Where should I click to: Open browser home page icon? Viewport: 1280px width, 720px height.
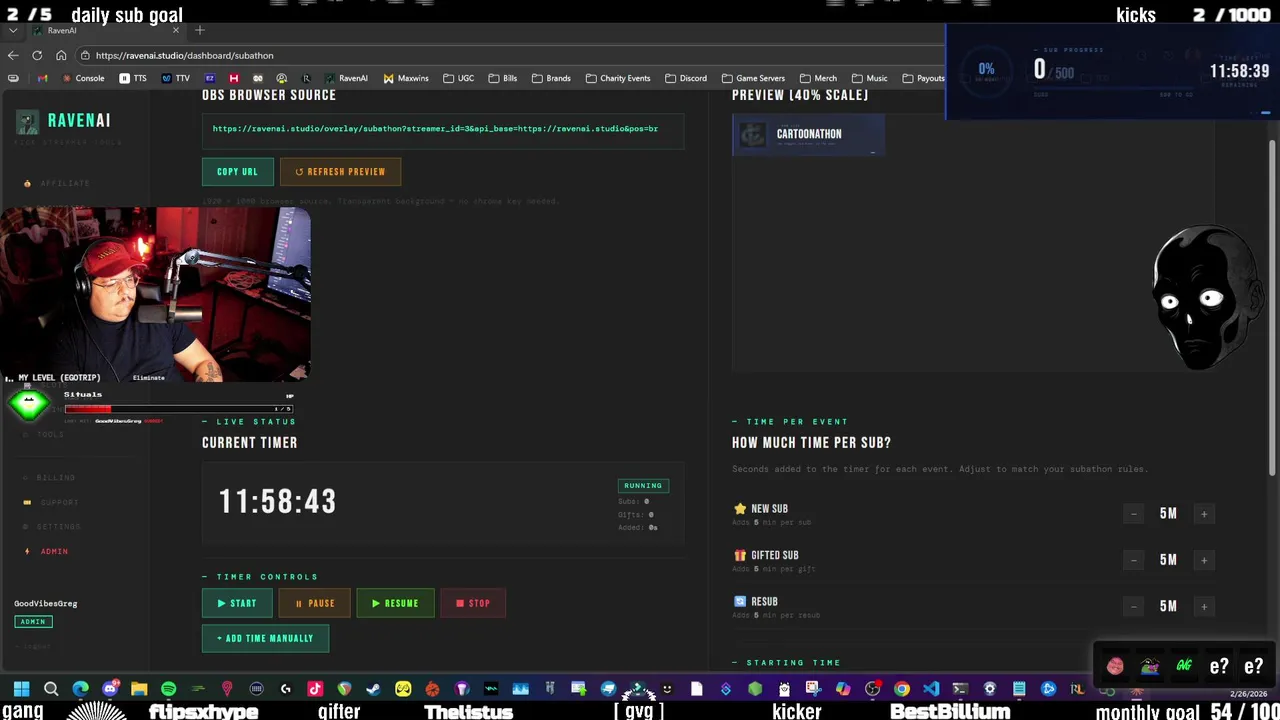point(61,55)
